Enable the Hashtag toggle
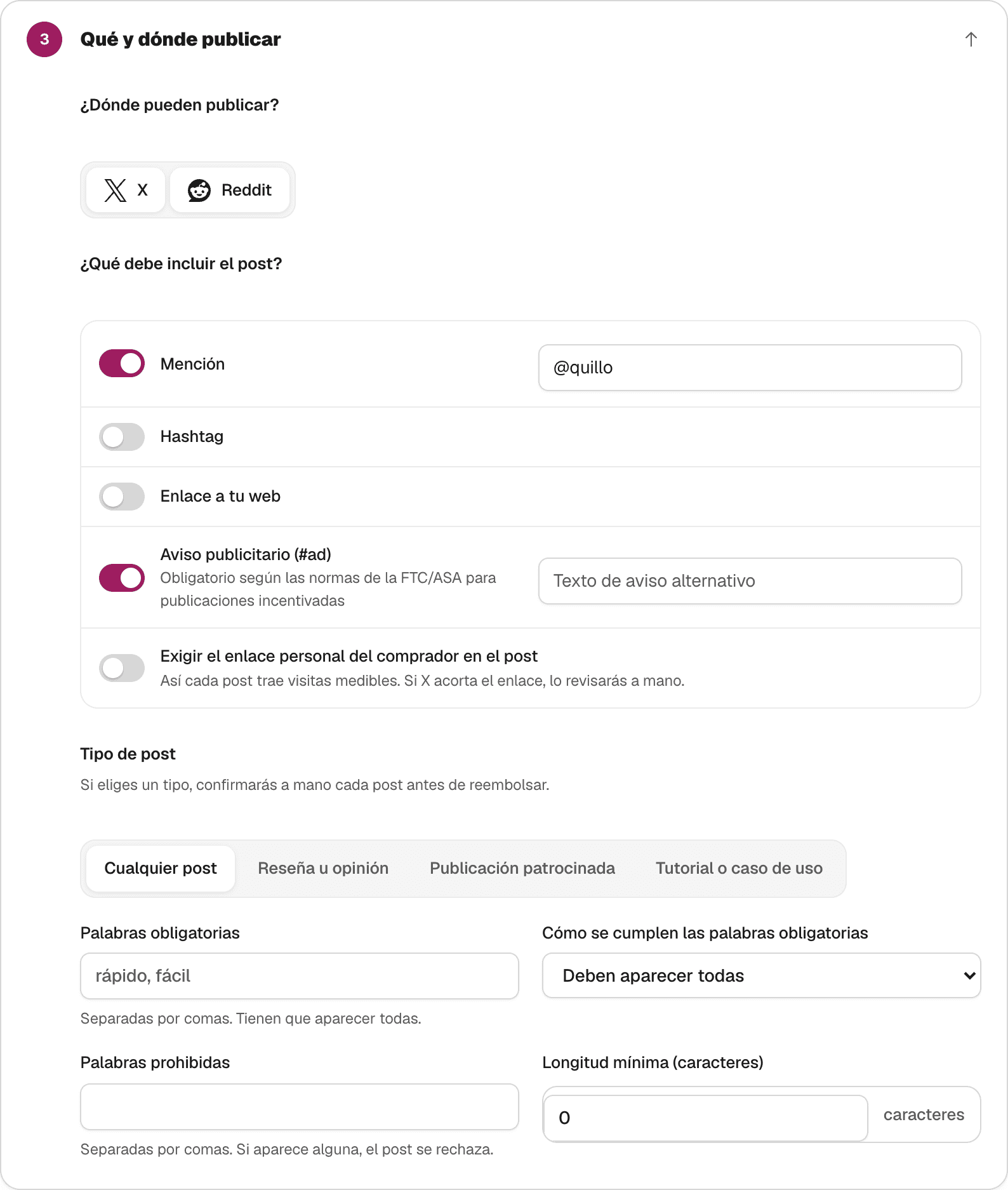Viewport: 1008px width, 1190px height. (122, 437)
